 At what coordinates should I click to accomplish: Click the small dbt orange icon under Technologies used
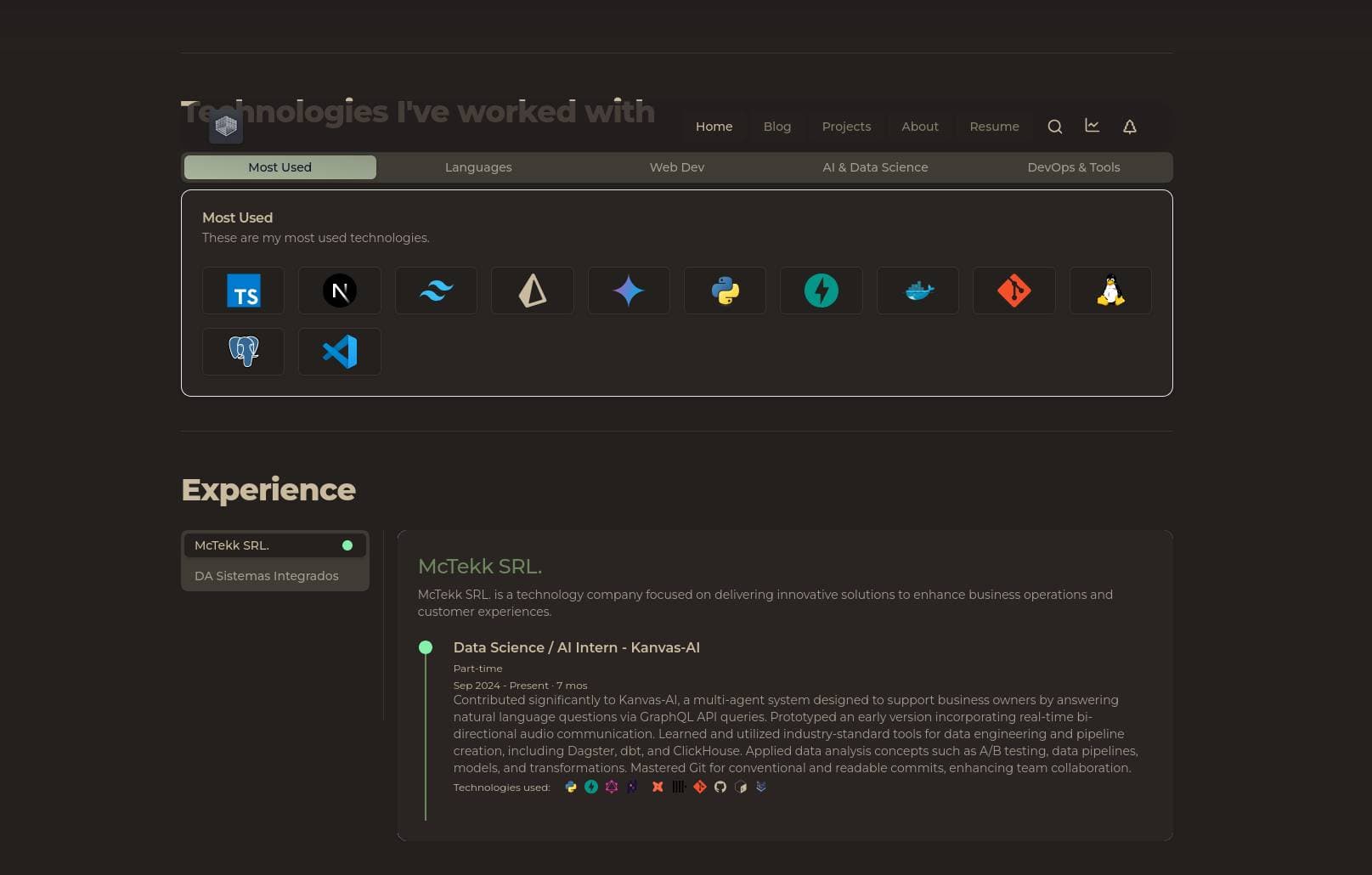658,787
